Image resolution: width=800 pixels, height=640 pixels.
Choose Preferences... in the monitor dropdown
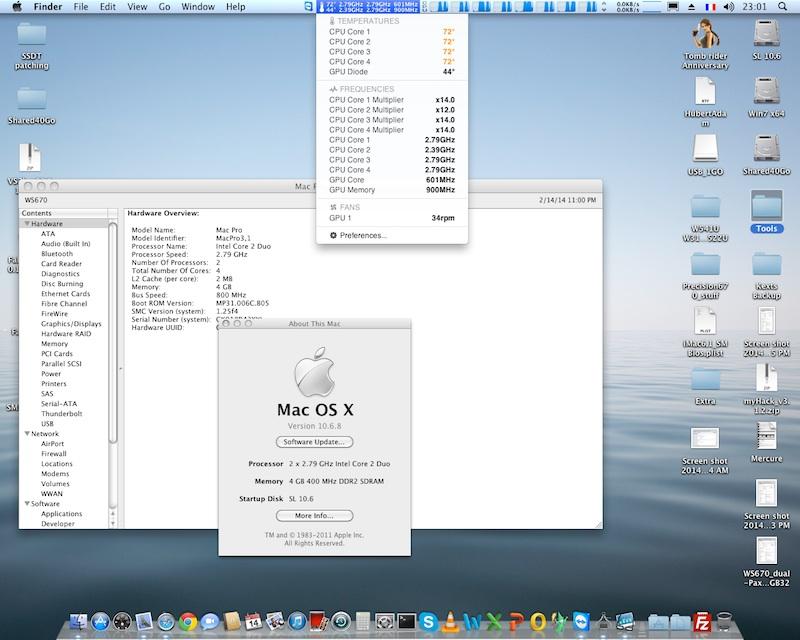point(363,235)
